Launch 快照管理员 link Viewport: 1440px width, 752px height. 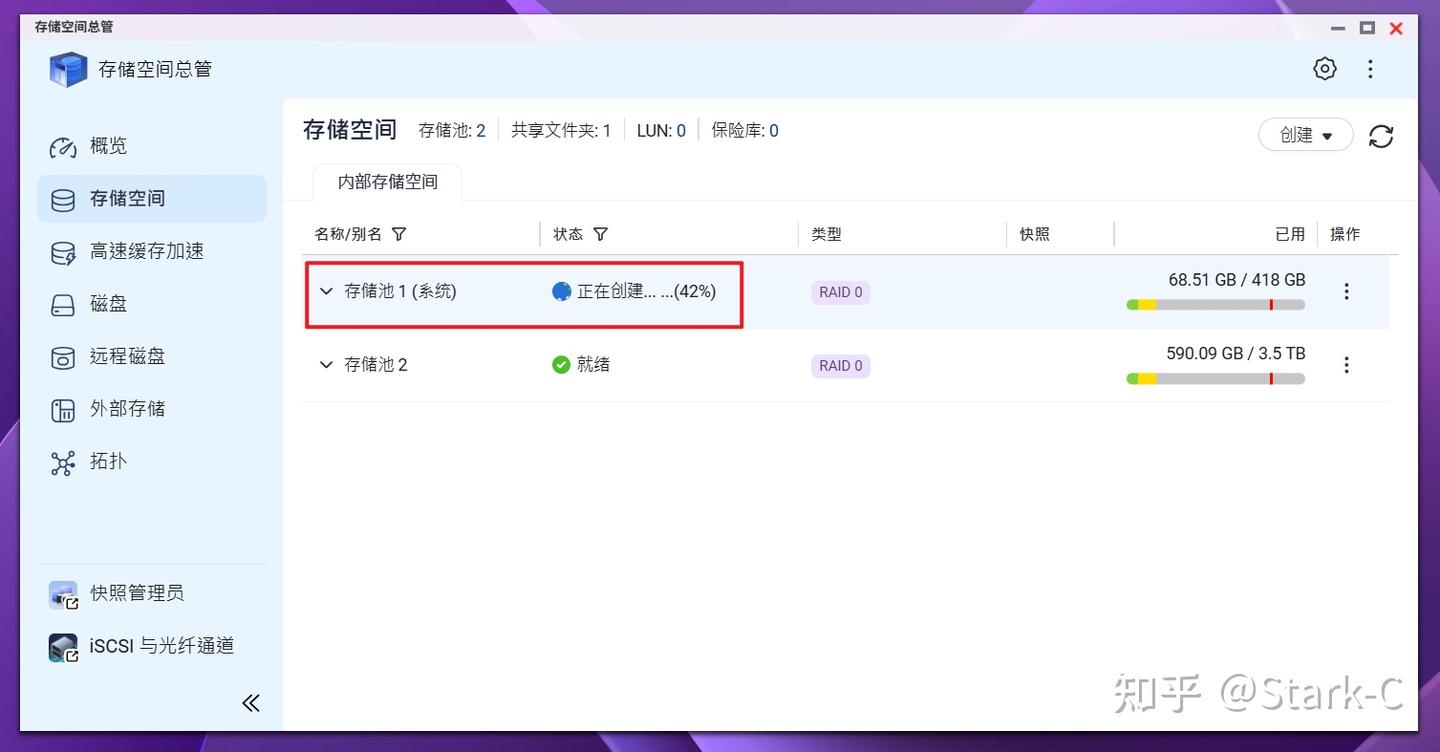pyautogui.click(x=137, y=593)
